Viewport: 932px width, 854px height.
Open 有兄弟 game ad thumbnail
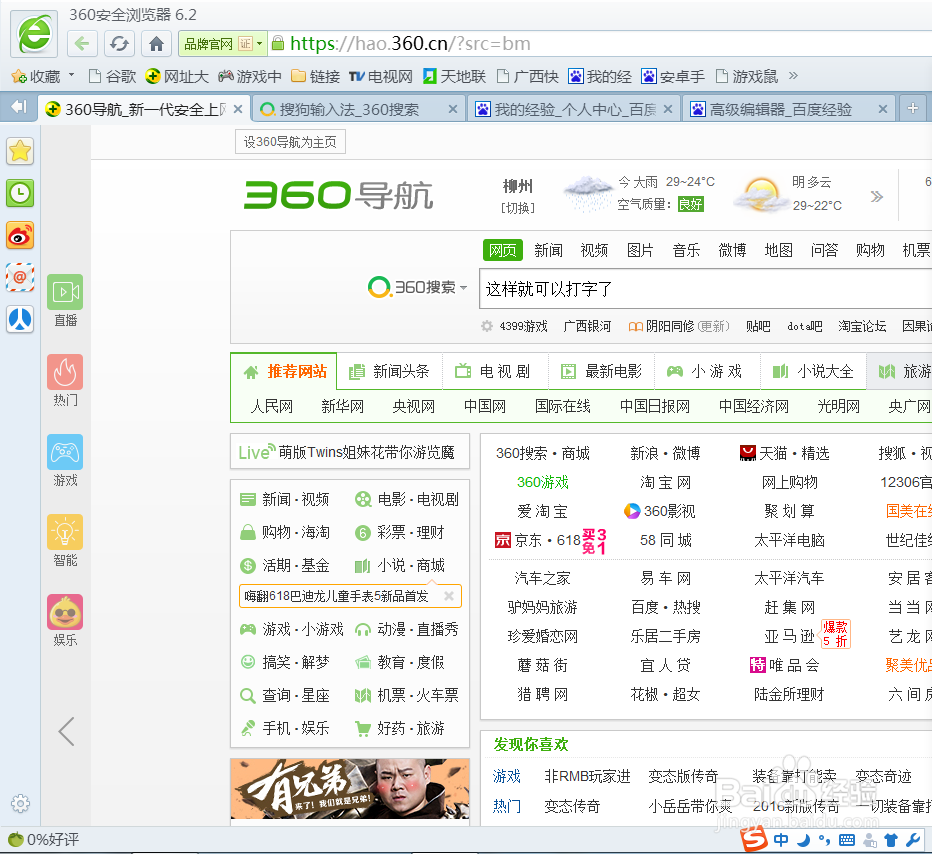(350, 789)
